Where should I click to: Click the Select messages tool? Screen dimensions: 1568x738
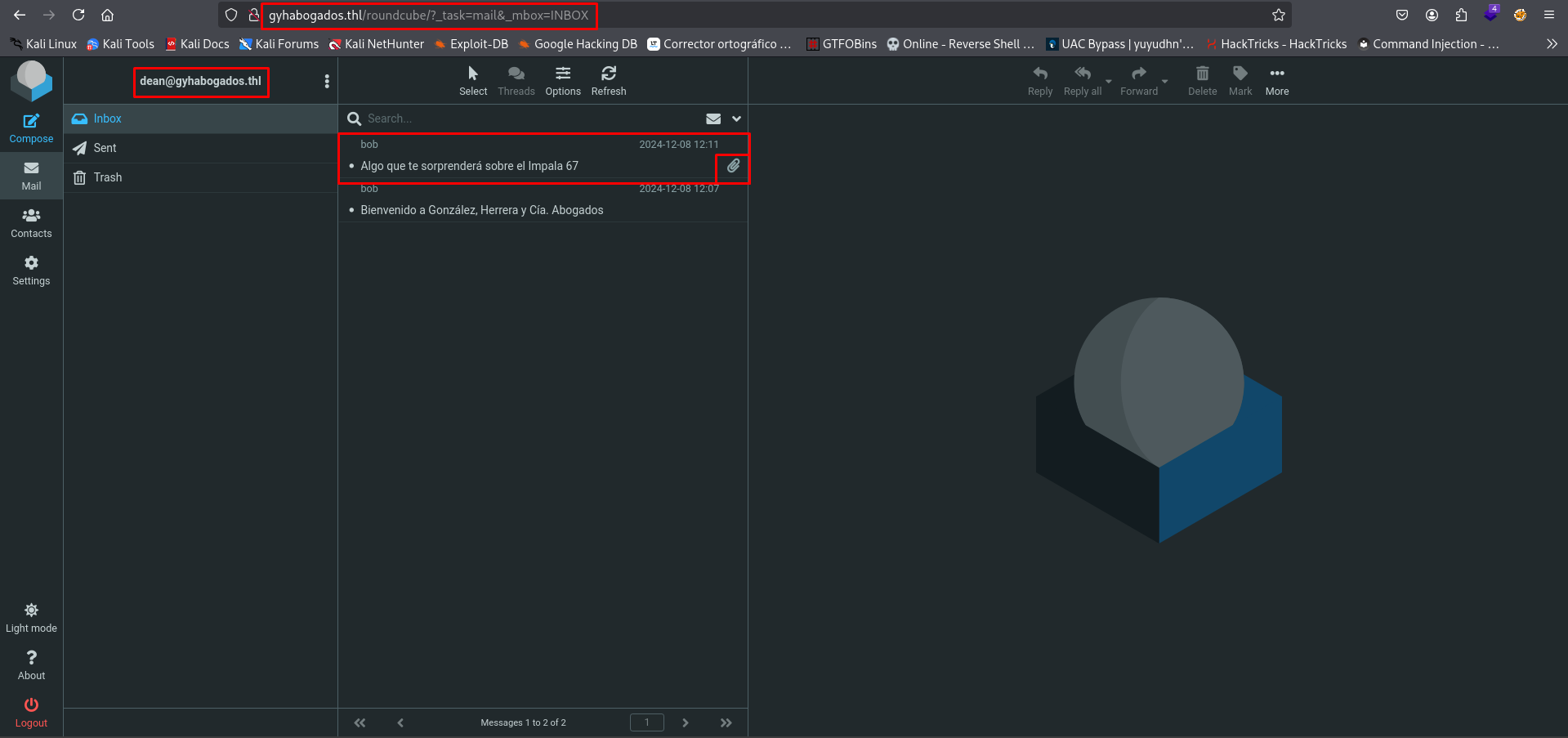[472, 80]
